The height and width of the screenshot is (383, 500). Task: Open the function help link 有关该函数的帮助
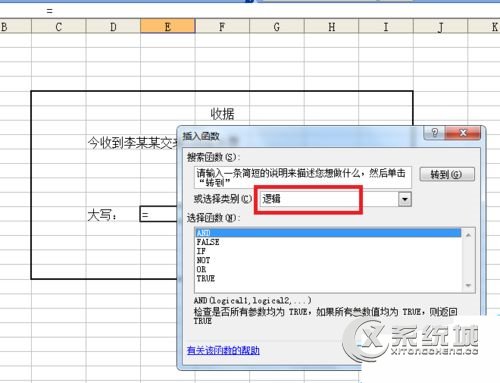(x=223, y=350)
